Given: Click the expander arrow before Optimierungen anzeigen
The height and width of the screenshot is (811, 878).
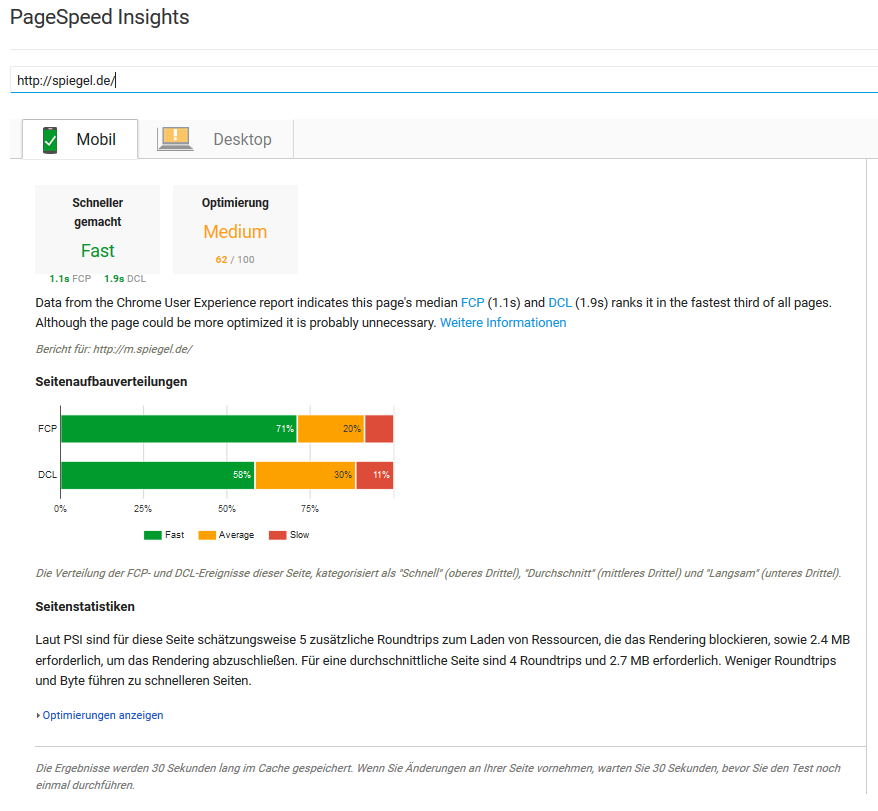Looking at the screenshot, I should click(37, 715).
